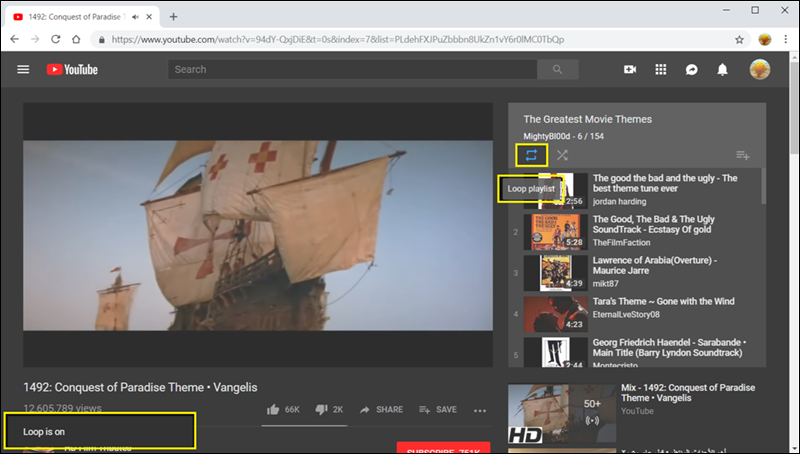Open the messages share bubble icon
The width and height of the screenshot is (800, 454).
691,69
